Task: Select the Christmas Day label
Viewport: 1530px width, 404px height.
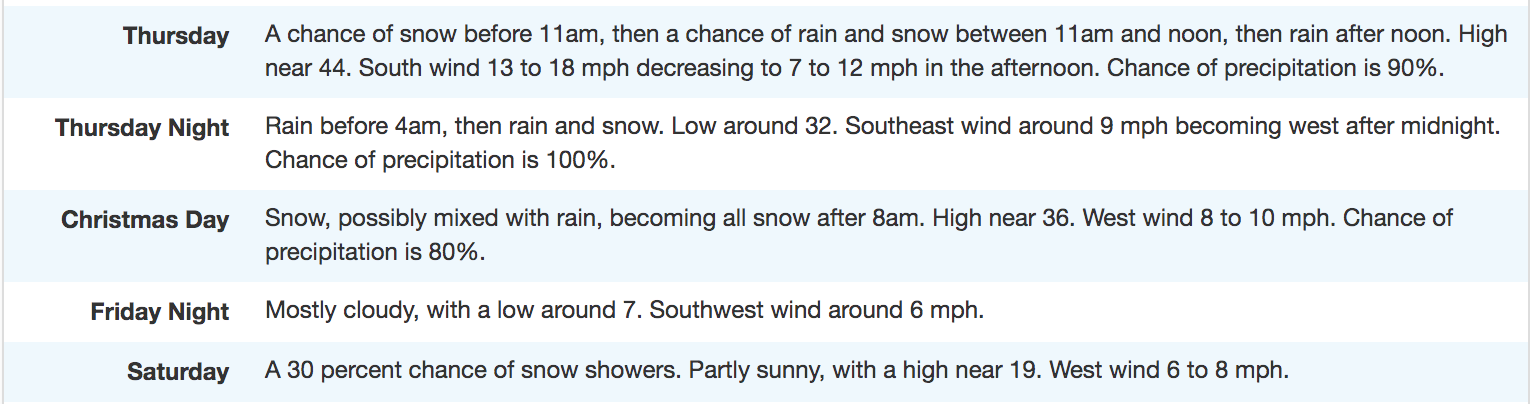Action: click(145, 220)
